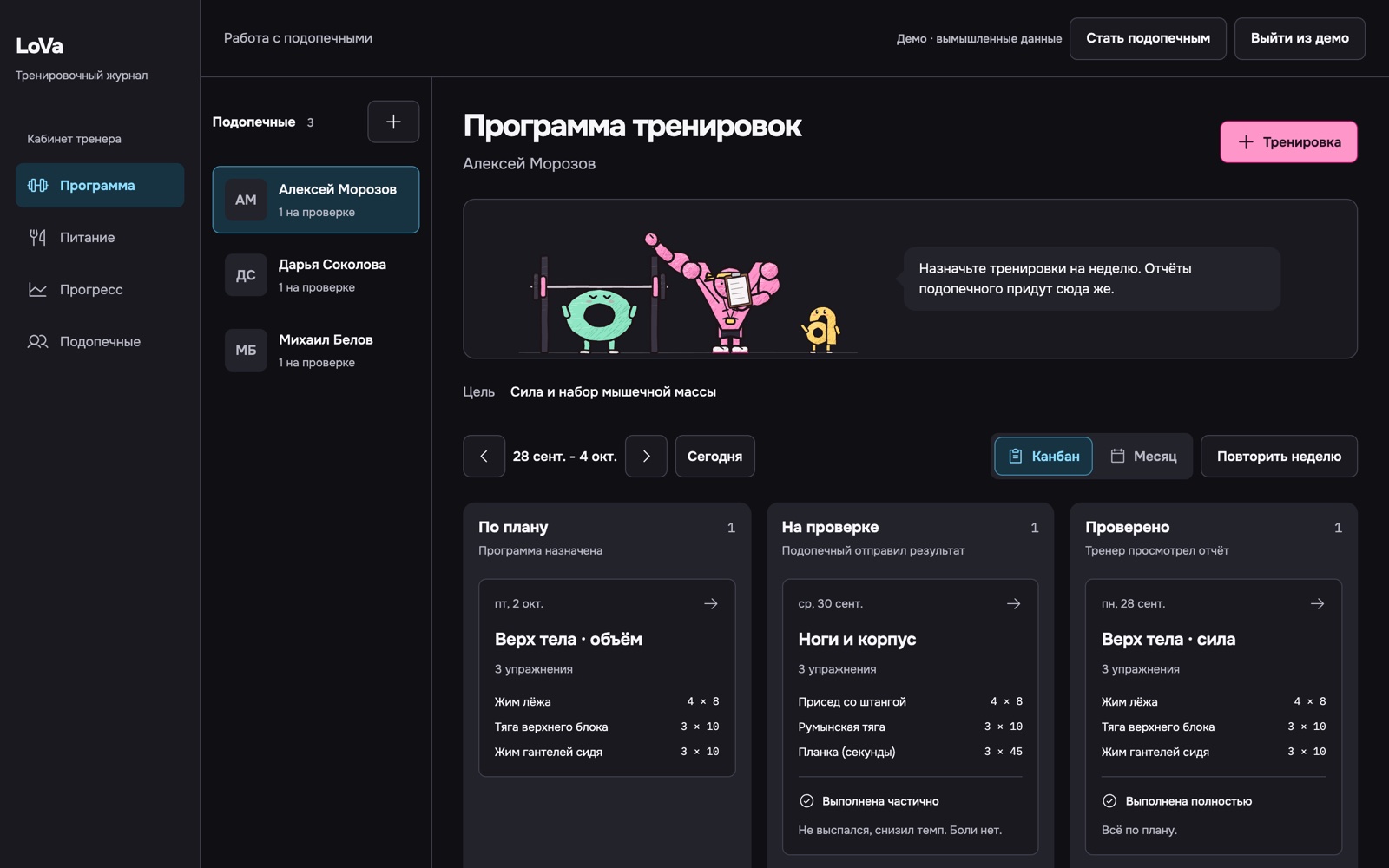Open the Прогресс menu item

[x=100, y=289]
